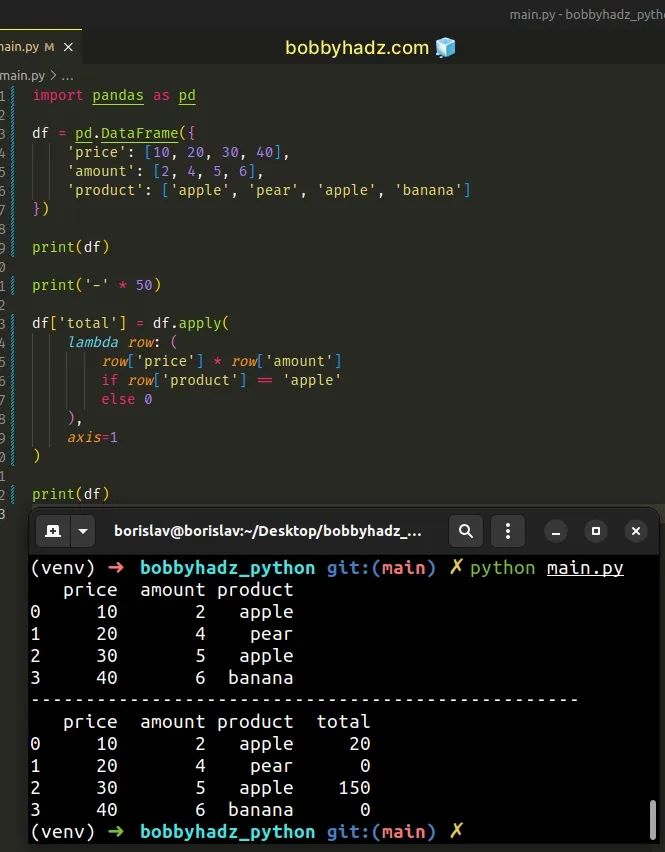Open terminal search with magnifier icon
This screenshot has width=665, height=852.
pos(466,531)
